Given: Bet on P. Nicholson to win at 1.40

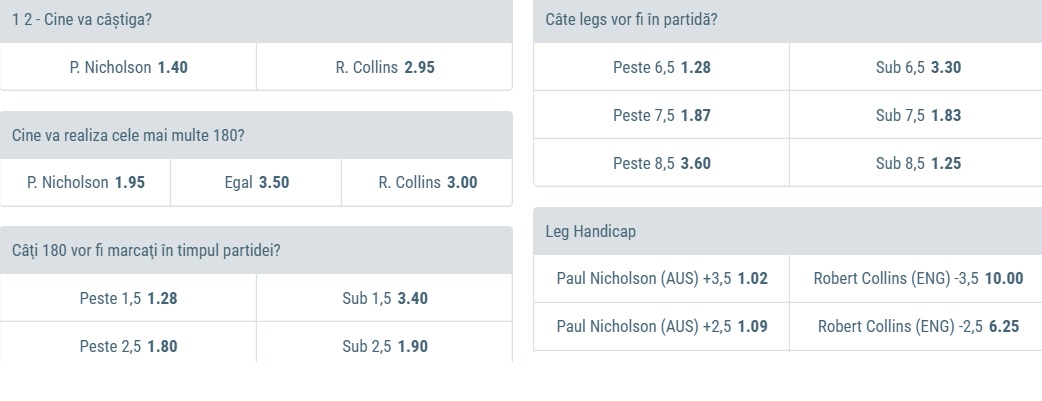Looking at the screenshot, I should (x=128, y=68).
